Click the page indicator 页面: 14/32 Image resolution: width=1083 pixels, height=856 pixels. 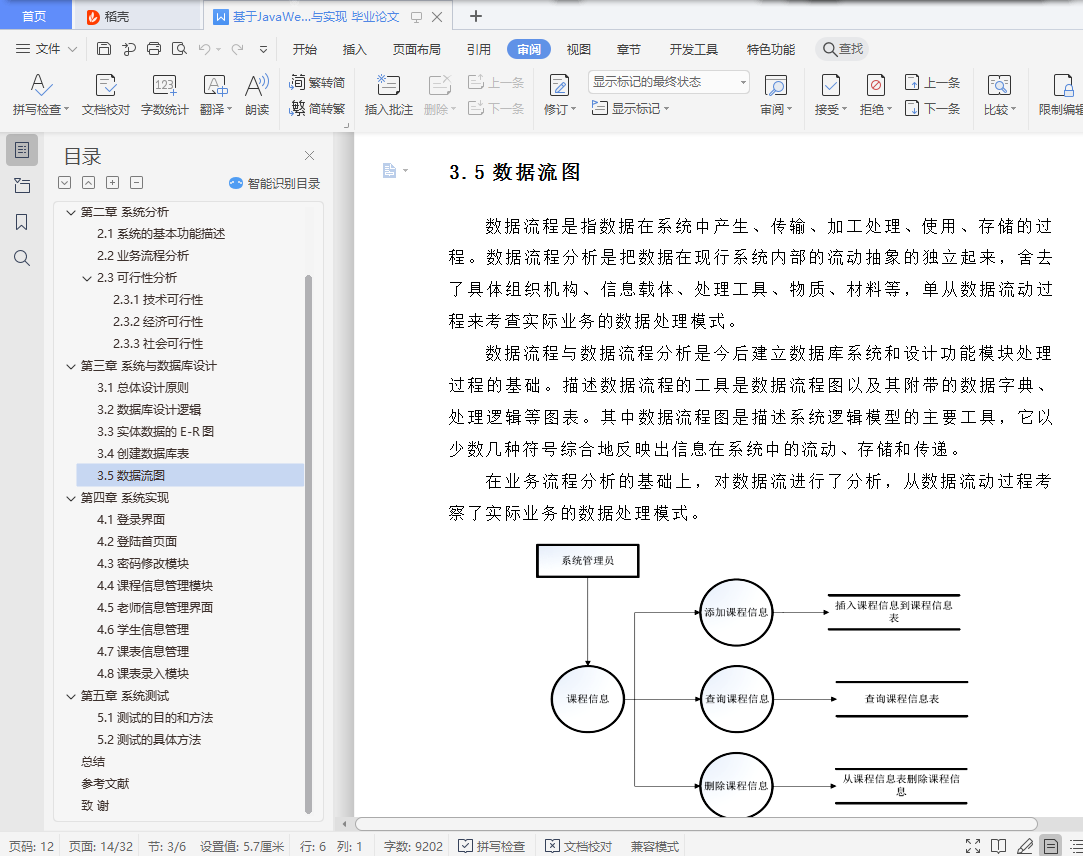click(x=101, y=846)
